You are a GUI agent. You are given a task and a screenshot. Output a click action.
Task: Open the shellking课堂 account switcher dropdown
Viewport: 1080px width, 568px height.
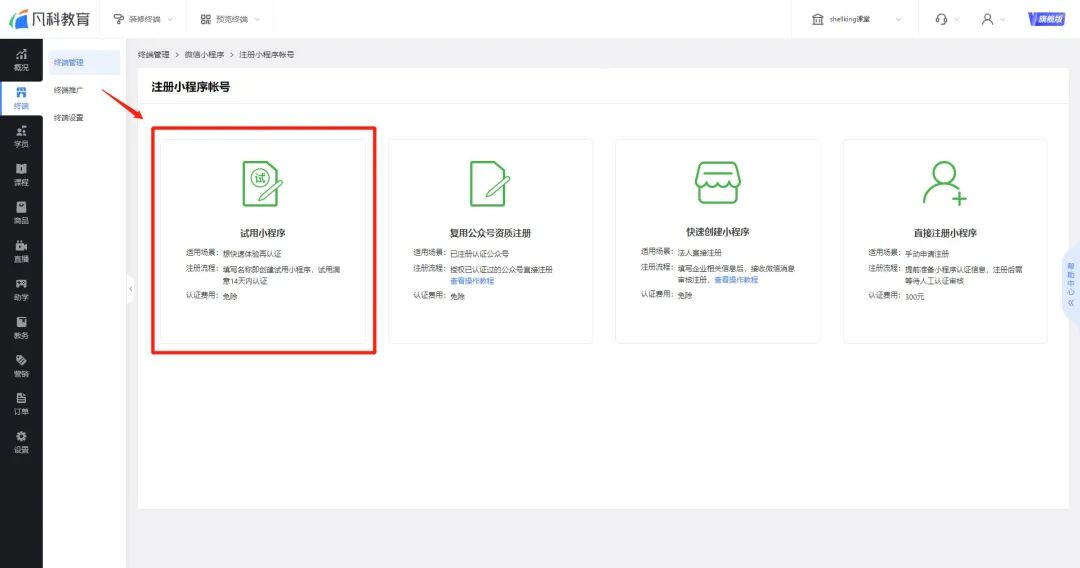pos(898,19)
